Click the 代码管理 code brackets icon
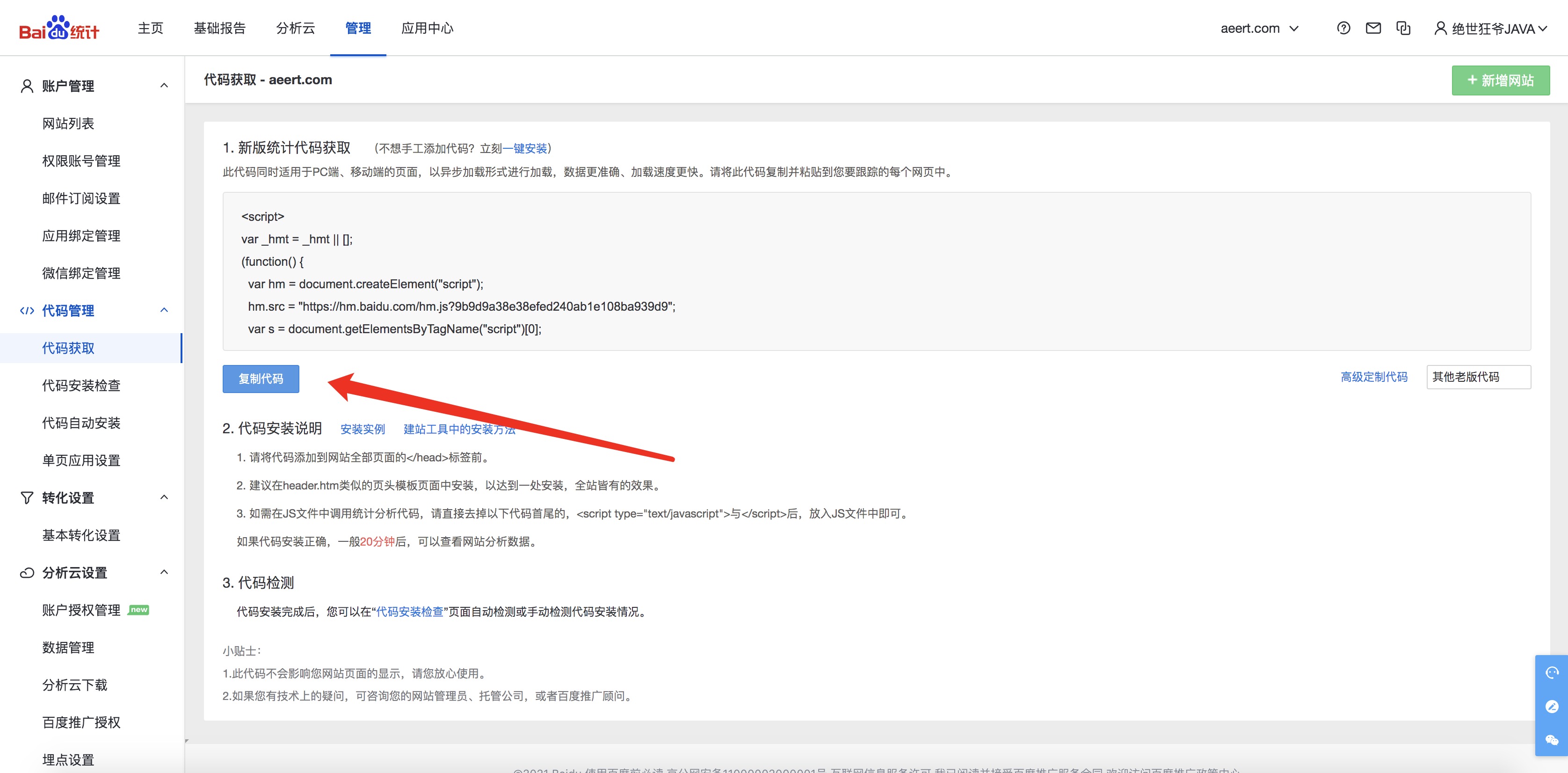1568x773 pixels. coord(27,311)
